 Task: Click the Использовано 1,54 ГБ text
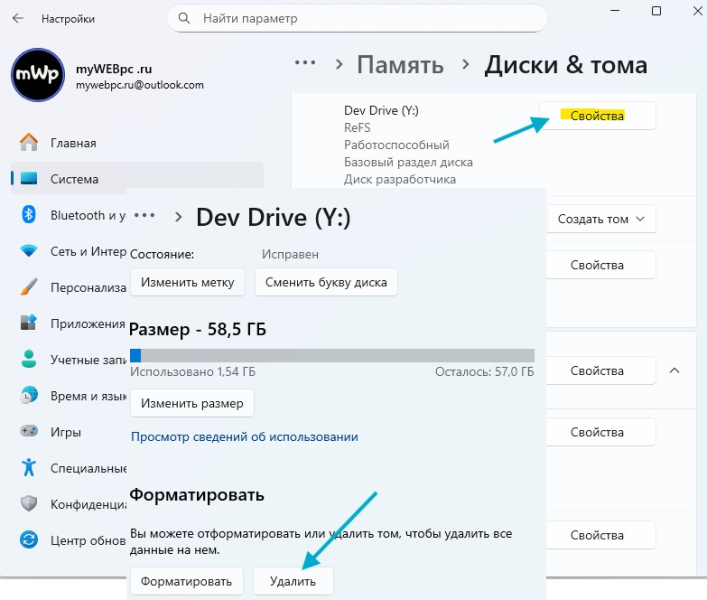(193, 371)
